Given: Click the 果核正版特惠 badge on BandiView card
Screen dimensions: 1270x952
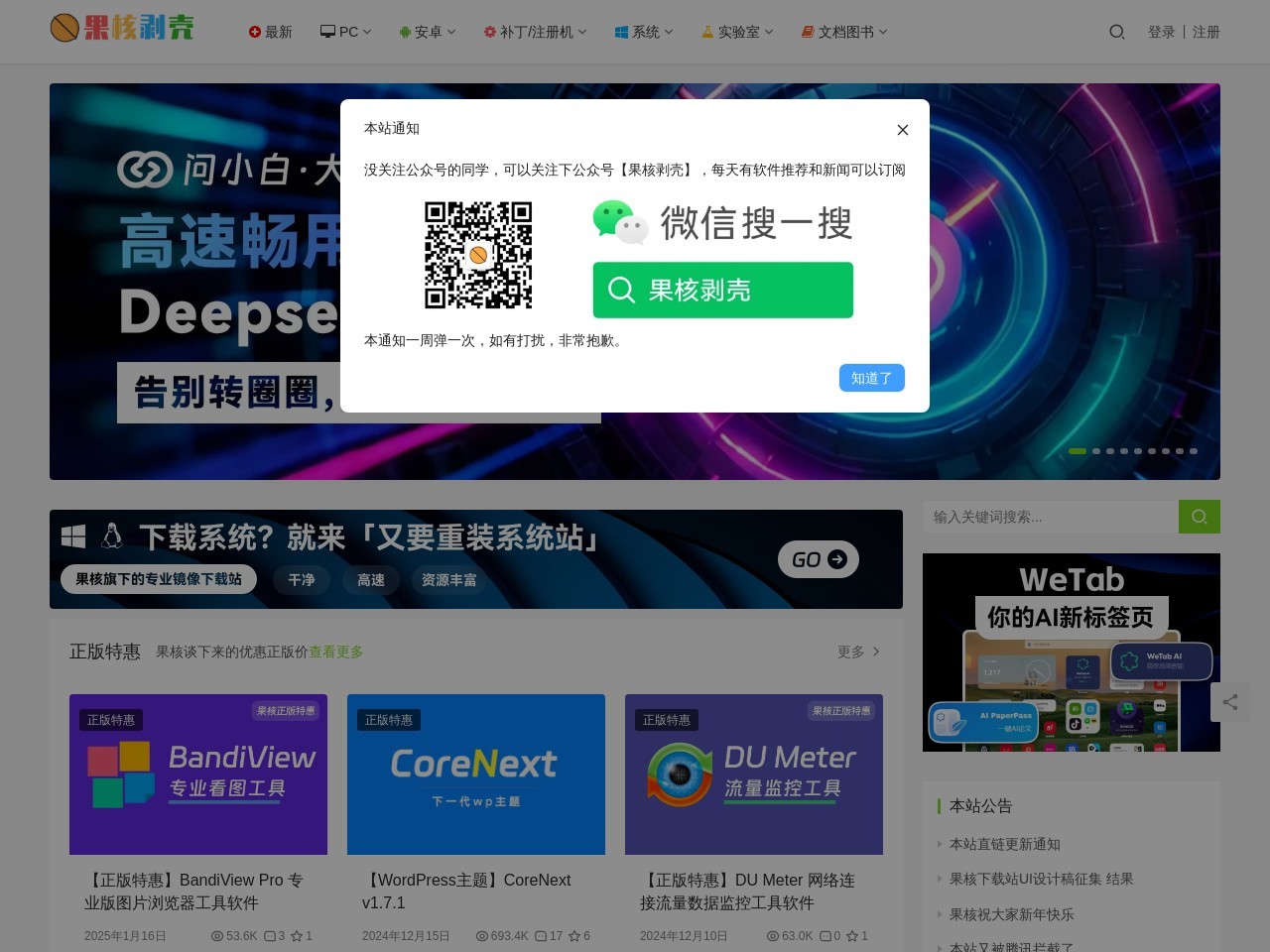Looking at the screenshot, I should pos(286,711).
